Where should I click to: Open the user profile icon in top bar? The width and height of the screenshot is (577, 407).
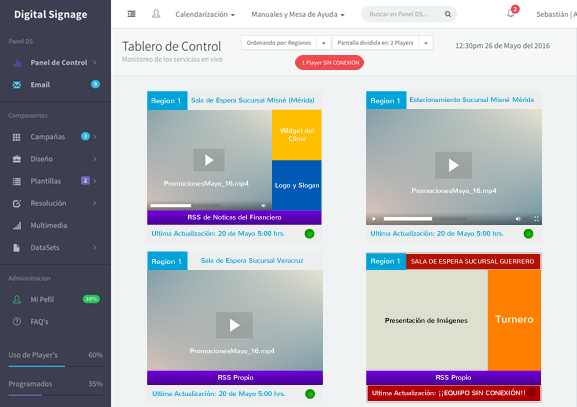click(x=156, y=14)
